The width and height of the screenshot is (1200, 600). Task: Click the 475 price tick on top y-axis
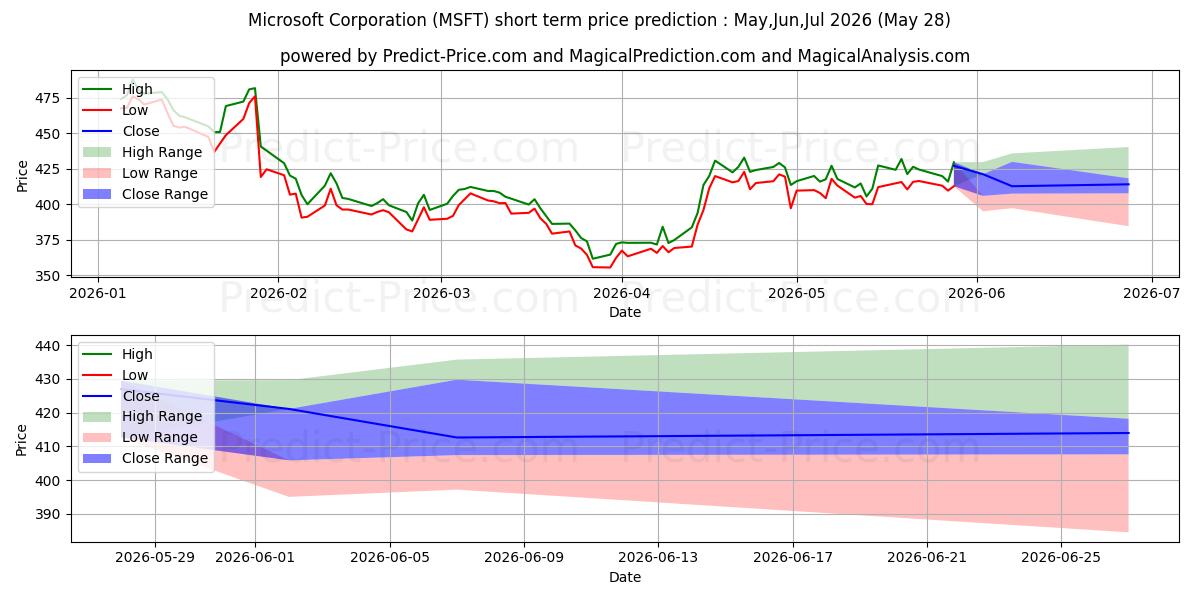click(46, 98)
